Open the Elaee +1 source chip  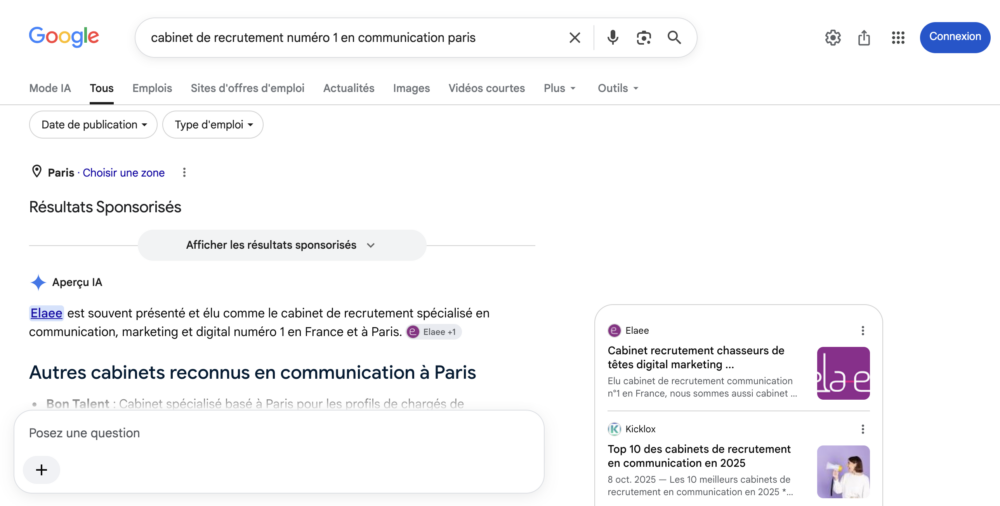434,332
